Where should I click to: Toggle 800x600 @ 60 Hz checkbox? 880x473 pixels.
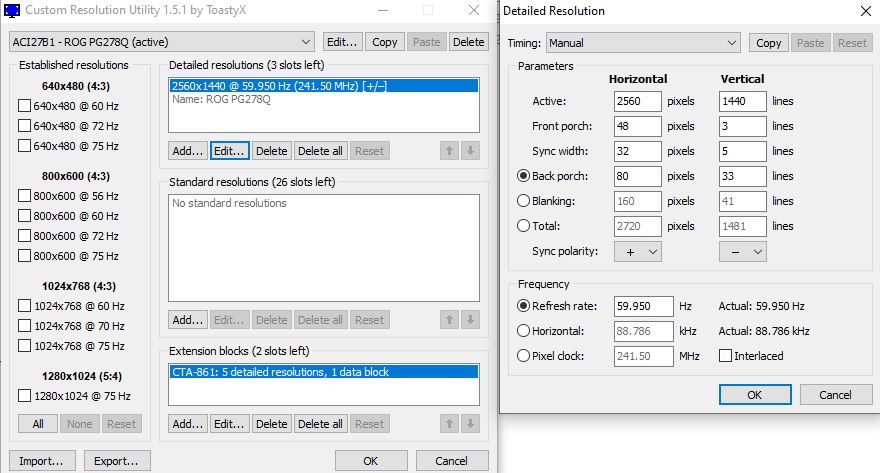[x=24, y=216]
